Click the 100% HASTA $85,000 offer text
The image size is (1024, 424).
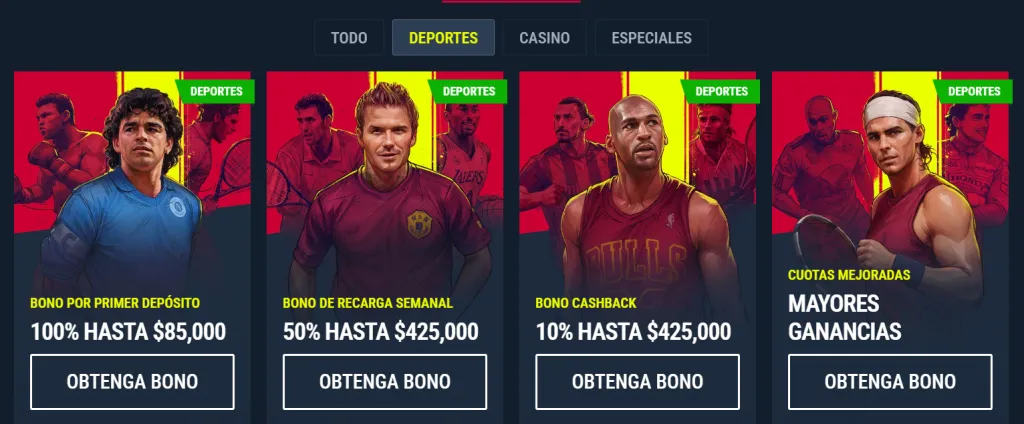(128, 332)
